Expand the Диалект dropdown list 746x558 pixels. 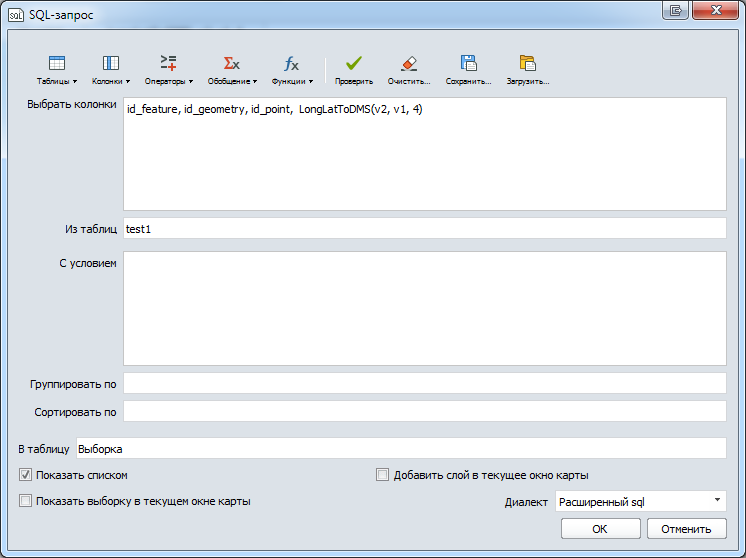(640, 501)
